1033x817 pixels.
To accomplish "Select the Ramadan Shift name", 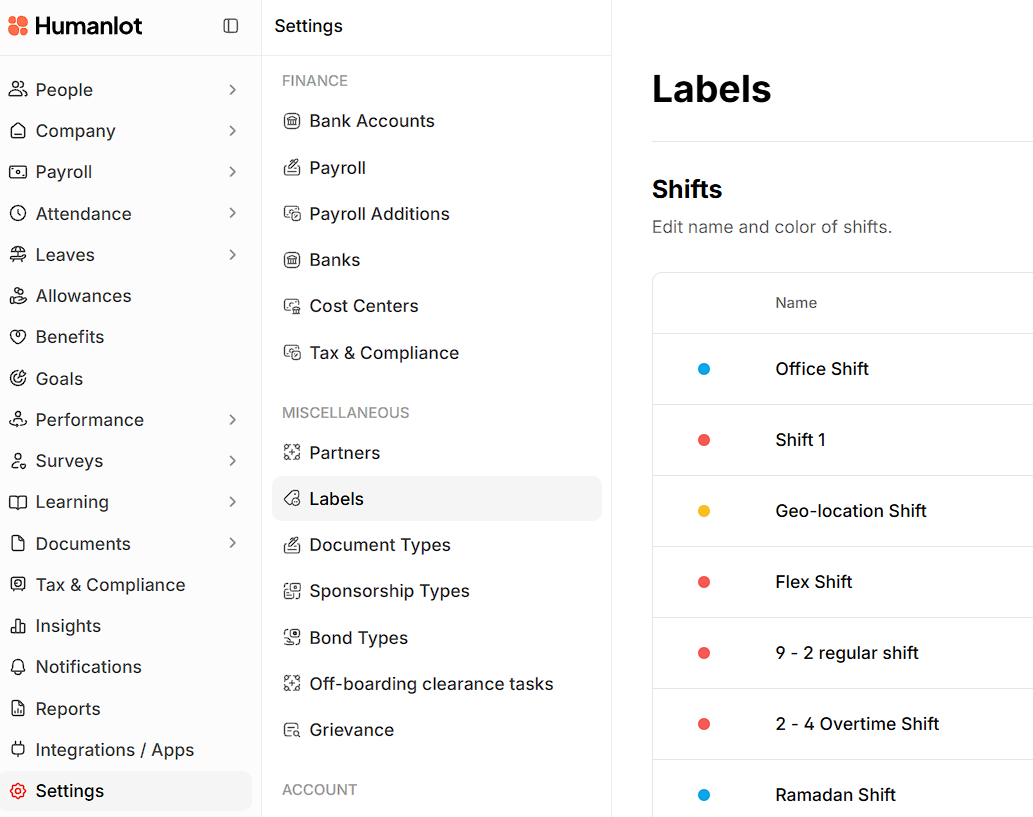I will (x=835, y=795).
